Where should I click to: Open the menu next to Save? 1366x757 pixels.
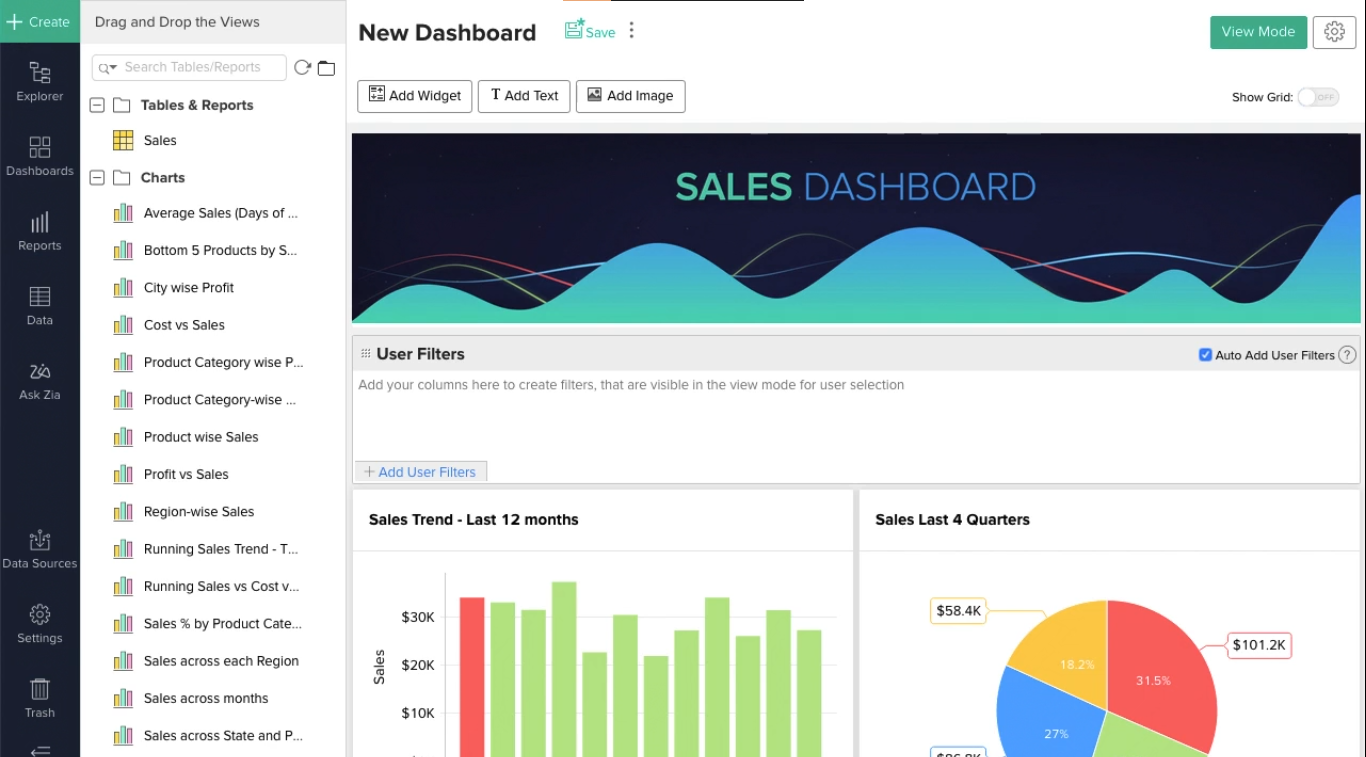click(631, 30)
